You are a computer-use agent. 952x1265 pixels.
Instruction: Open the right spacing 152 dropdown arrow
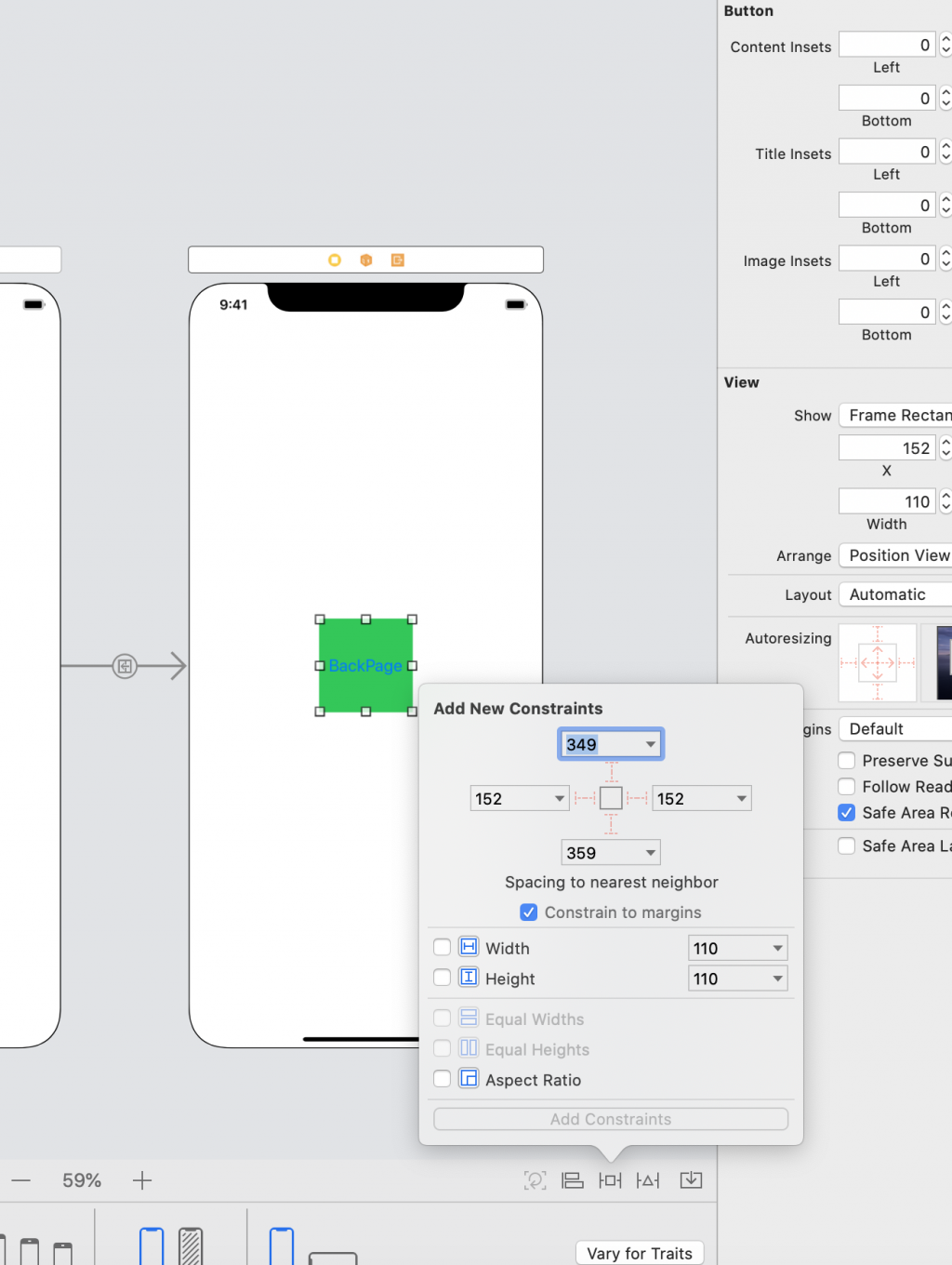click(741, 798)
